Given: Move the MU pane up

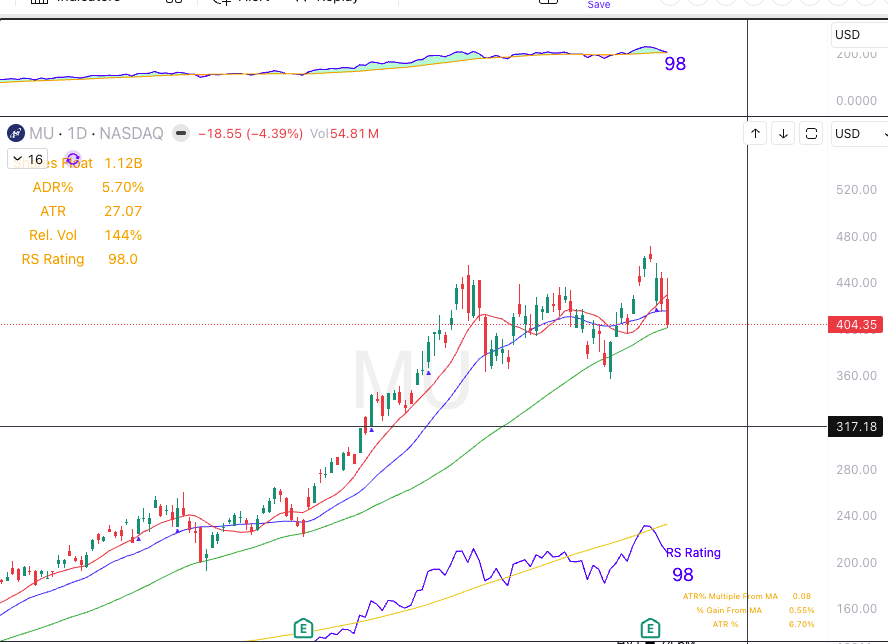Looking at the screenshot, I should pyautogui.click(x=755, y=133).
